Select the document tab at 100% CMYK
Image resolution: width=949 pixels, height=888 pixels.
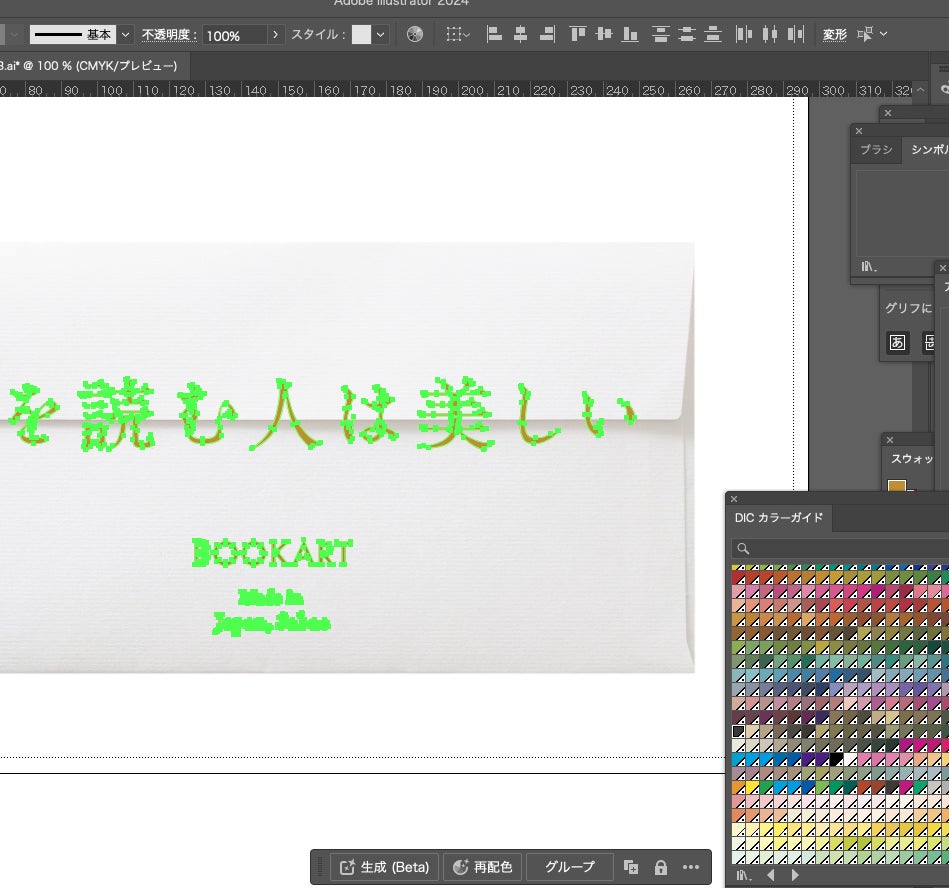click(x=90, y=65)
